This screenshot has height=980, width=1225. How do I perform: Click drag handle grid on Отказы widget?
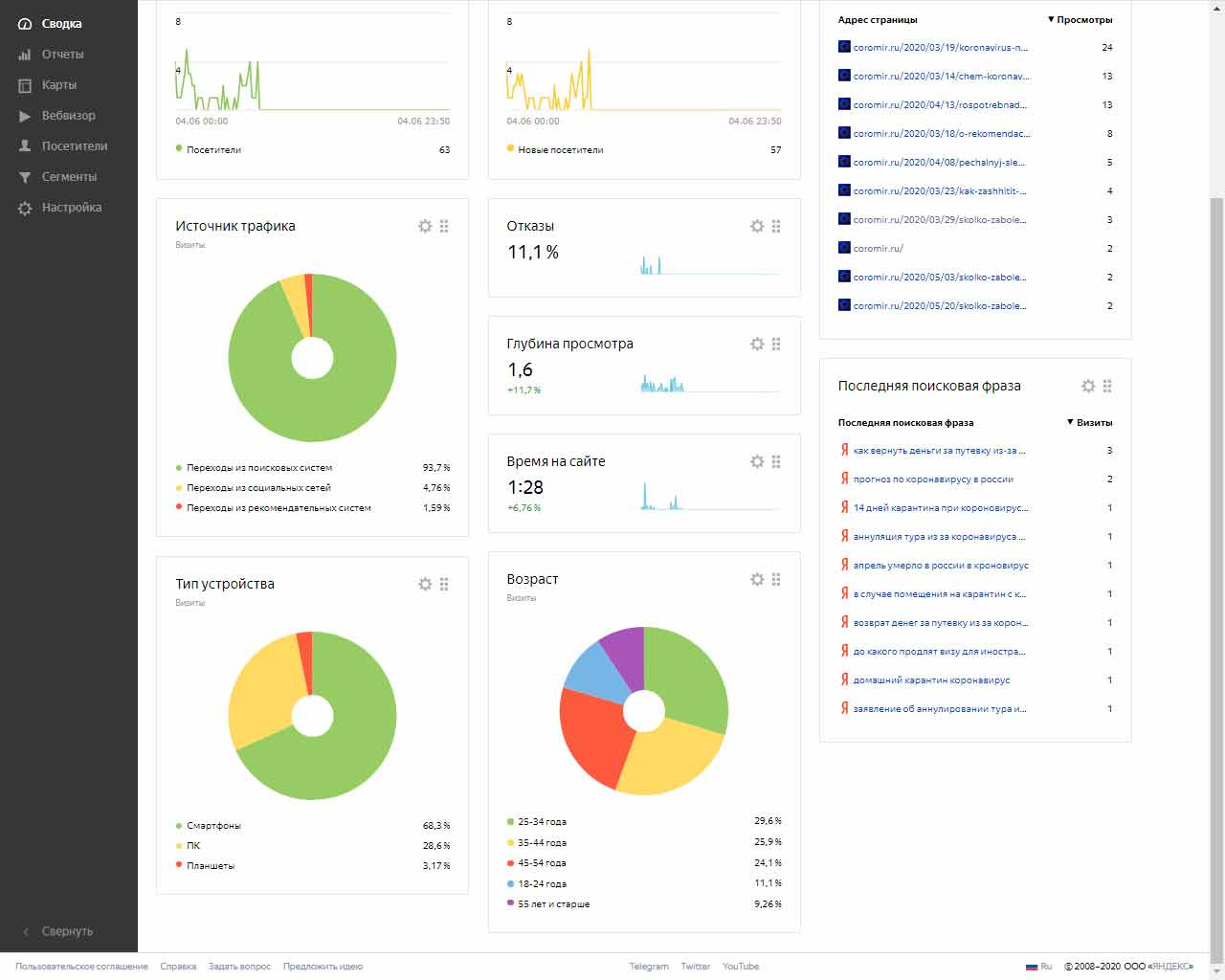point(776,226)
